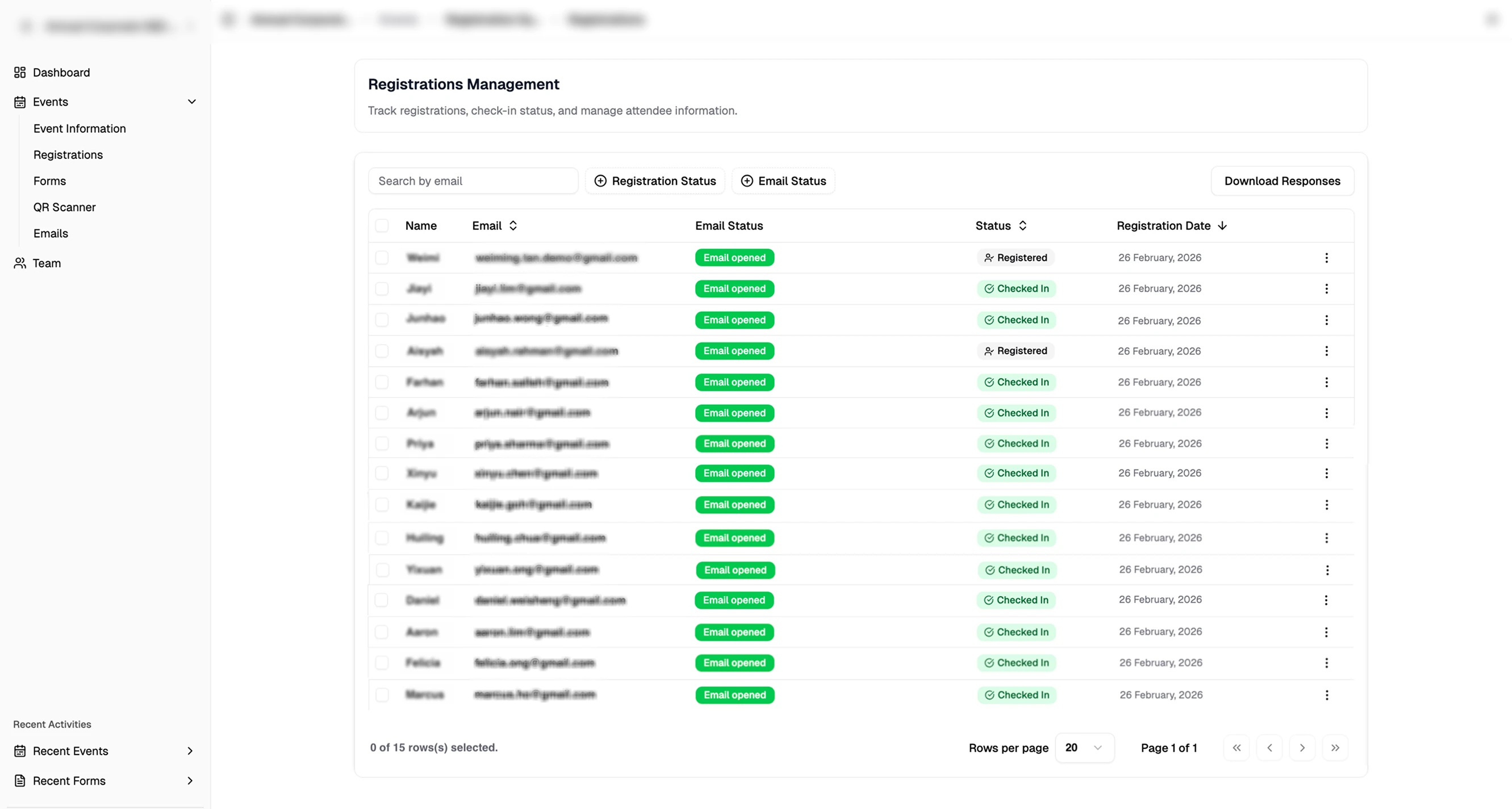Screen dimensions: 1512x809
Task: Click the Dashboard grid icon in sidebar
Action: coord(18,72)
